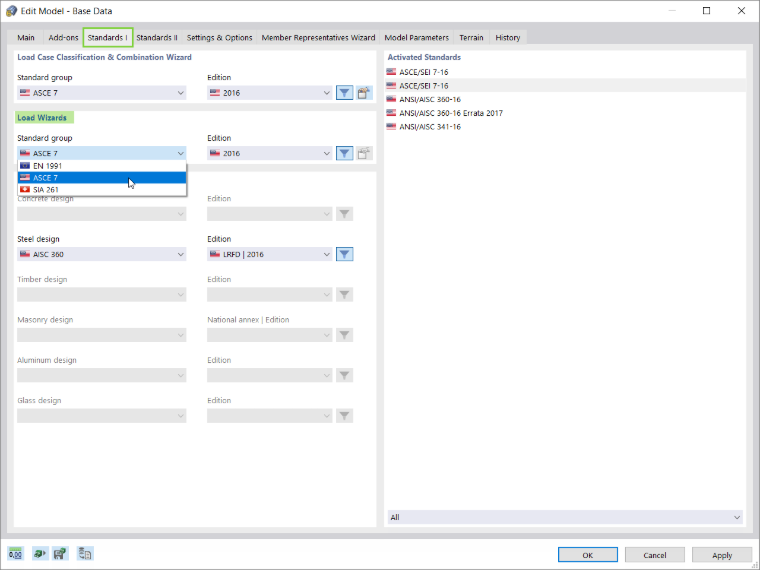Switch to the Main tab
Screen dimensions: 760x570
click(26, 37)
